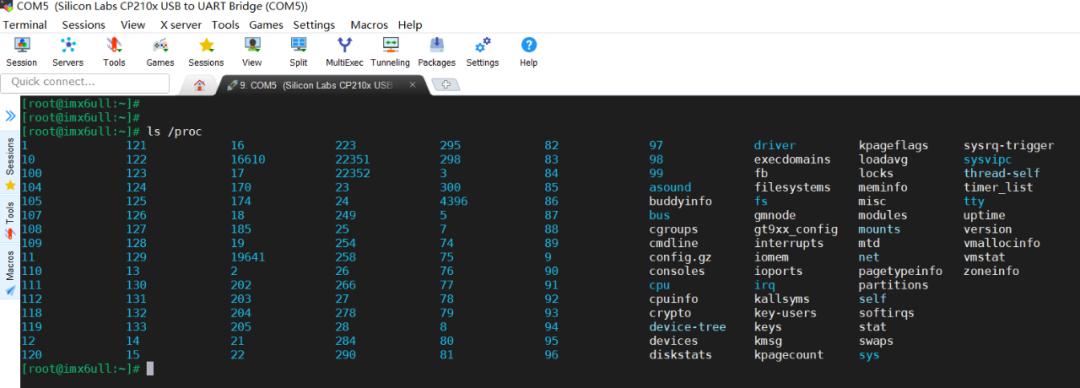The image size is (1080, 388).
Task: Click 'vmallocinfo' in the terminal listing
Action: (1001, 243)
